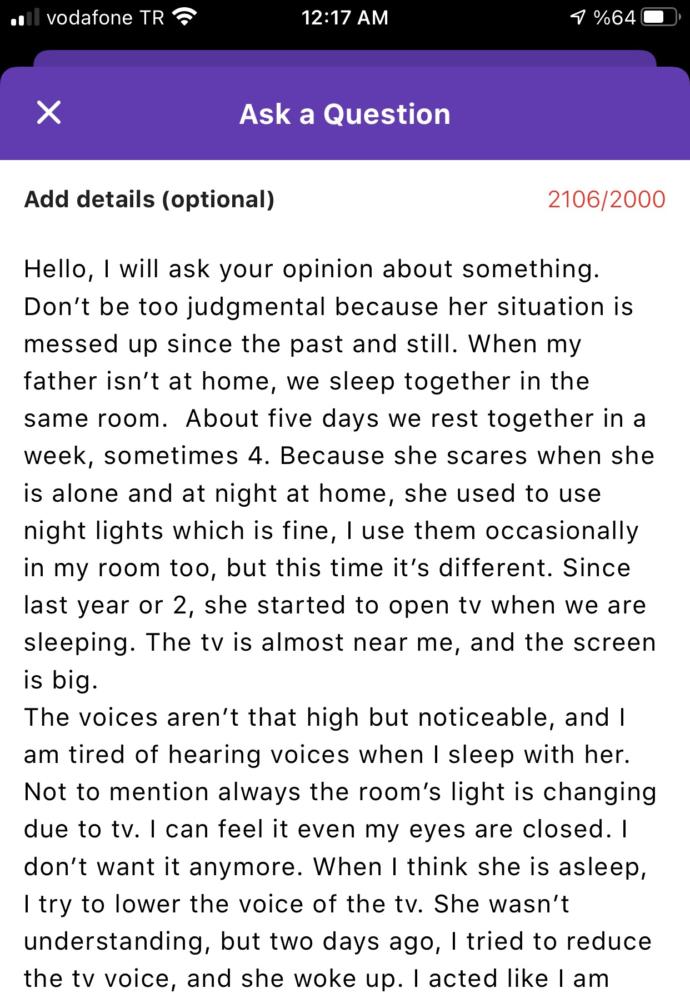Tap the vodafone TR carrier label
Screen dimensions: 690x993
(x=105, y=17)
